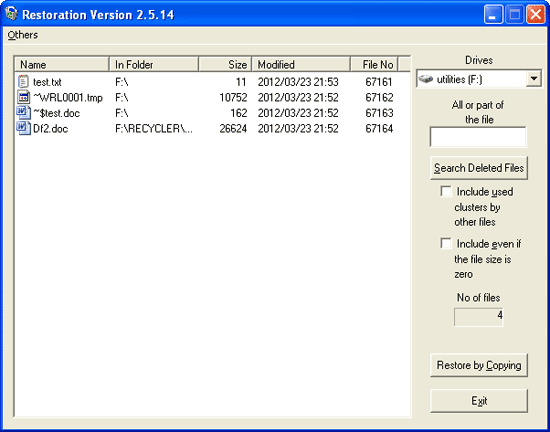Close the Restoration window
550x432 pixels.
tap(536, 15)
